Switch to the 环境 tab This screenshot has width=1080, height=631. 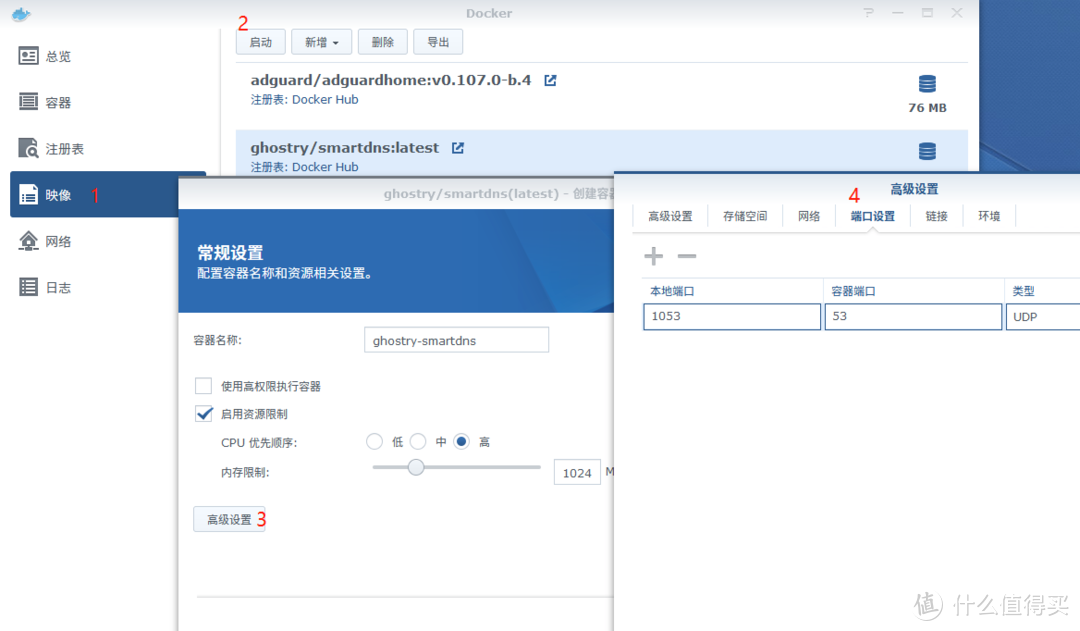click(x=989, y=216)
